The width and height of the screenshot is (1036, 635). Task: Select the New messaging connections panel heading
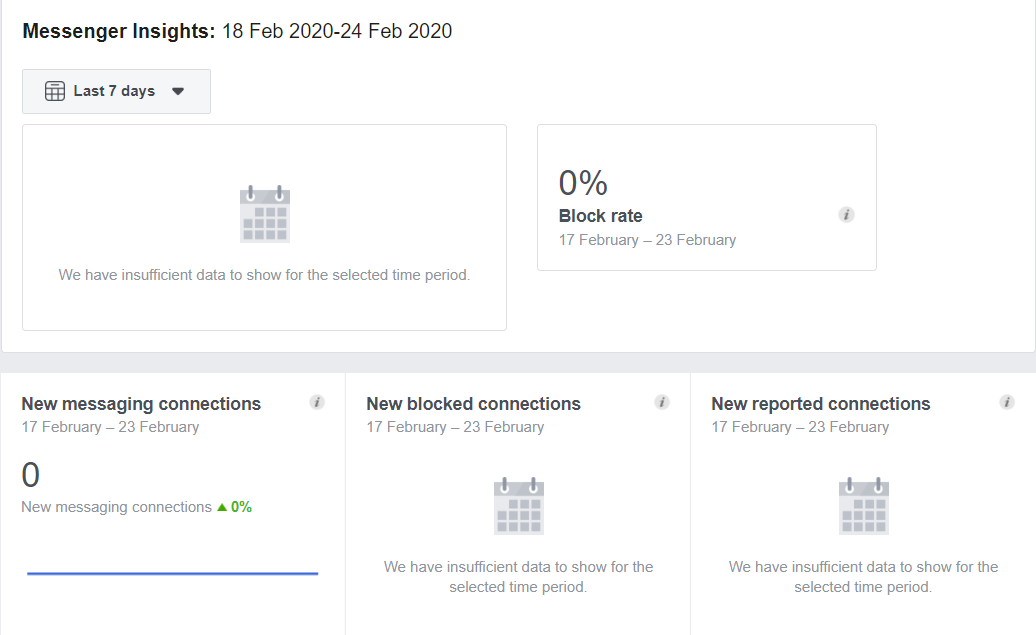[x=141, y=403]
